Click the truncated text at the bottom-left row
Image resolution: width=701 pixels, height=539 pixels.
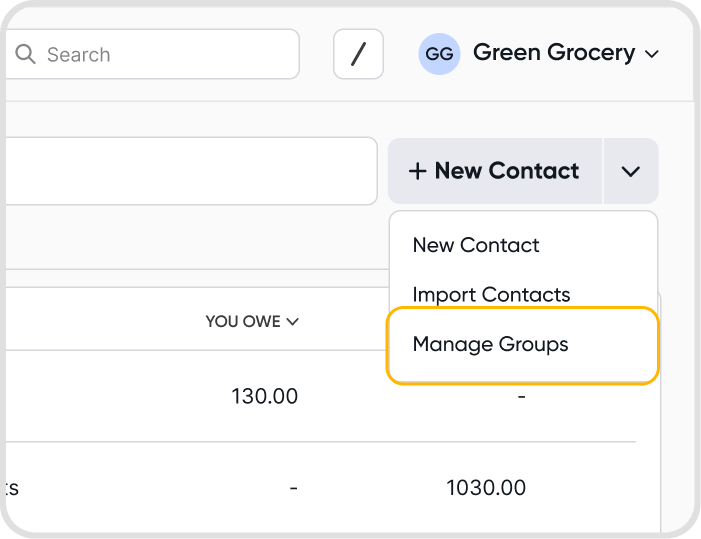point(10,488)
